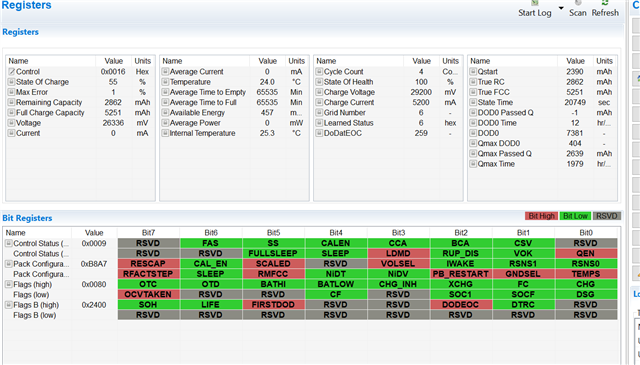The width and height of the screenshot is (640, 365).
Task: Toggle the VOLSEL bit cell
Action: 398,263
